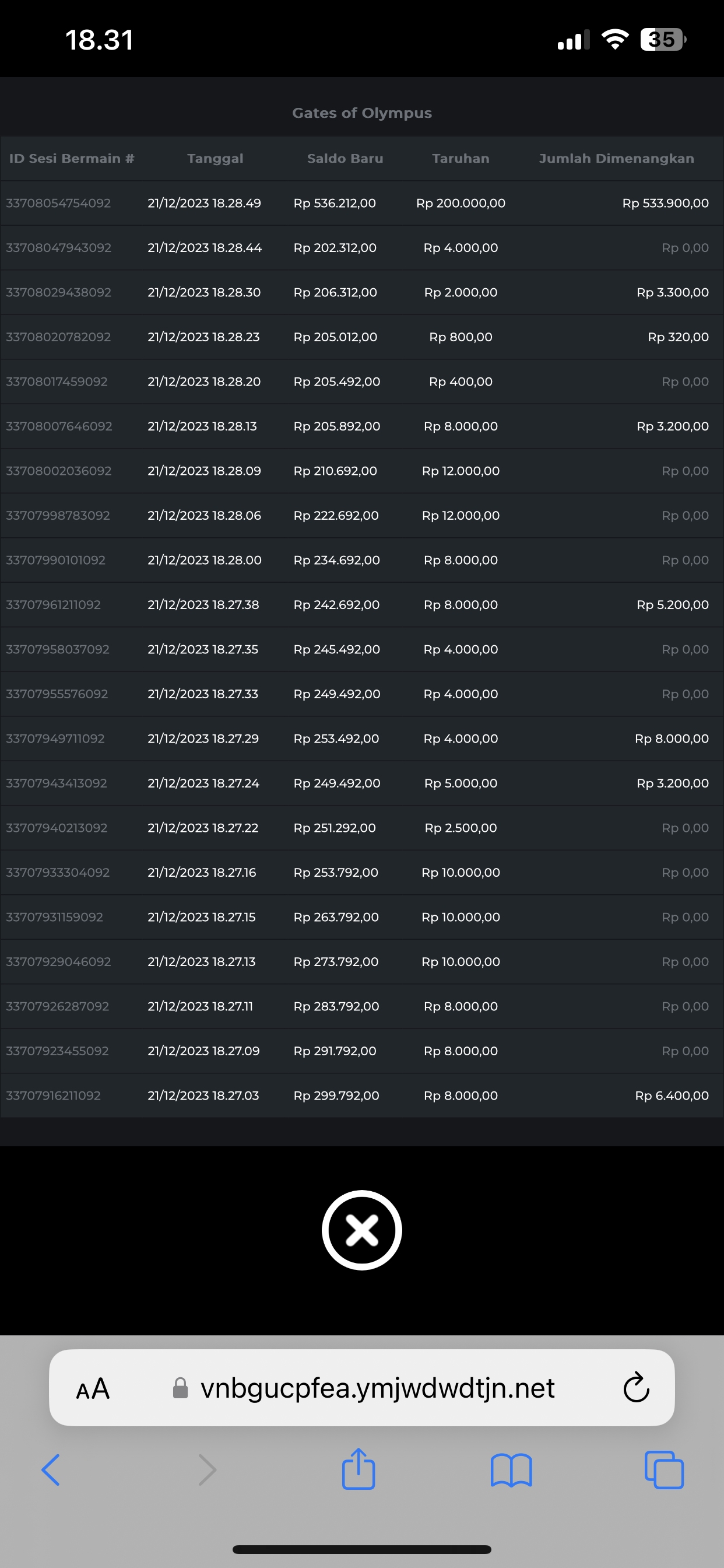Tap the lock icon beside the URL
Screen dimensions: 724x1568
click(180, 1388)
